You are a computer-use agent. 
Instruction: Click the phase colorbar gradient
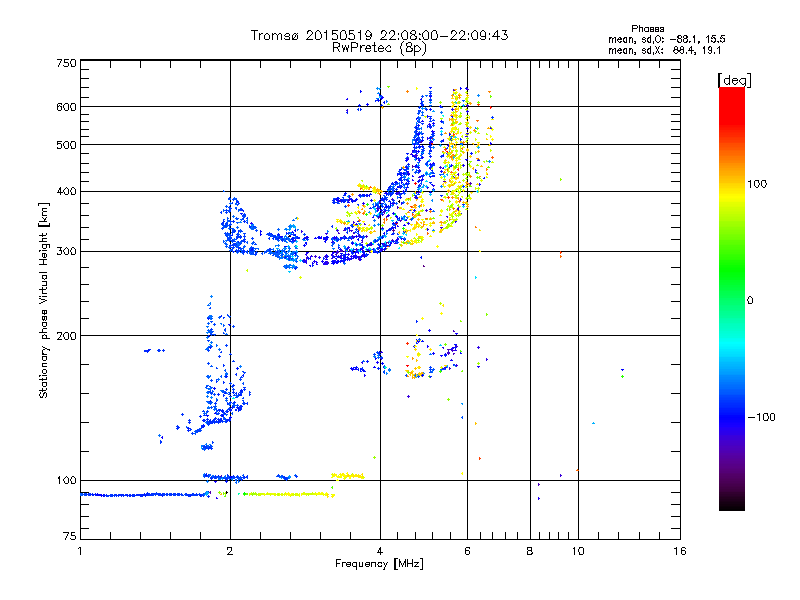coord(732,298)
